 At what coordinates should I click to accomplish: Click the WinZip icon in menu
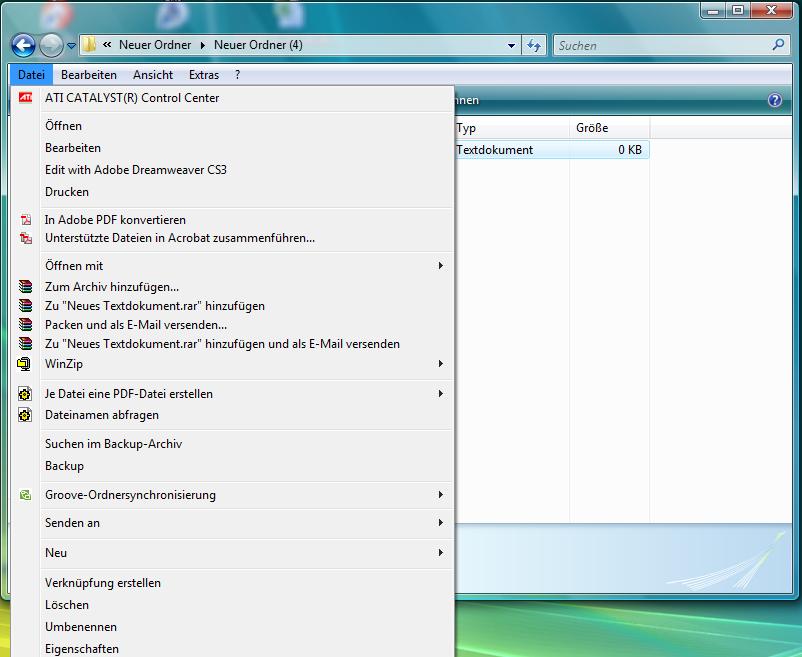(25, 364)
